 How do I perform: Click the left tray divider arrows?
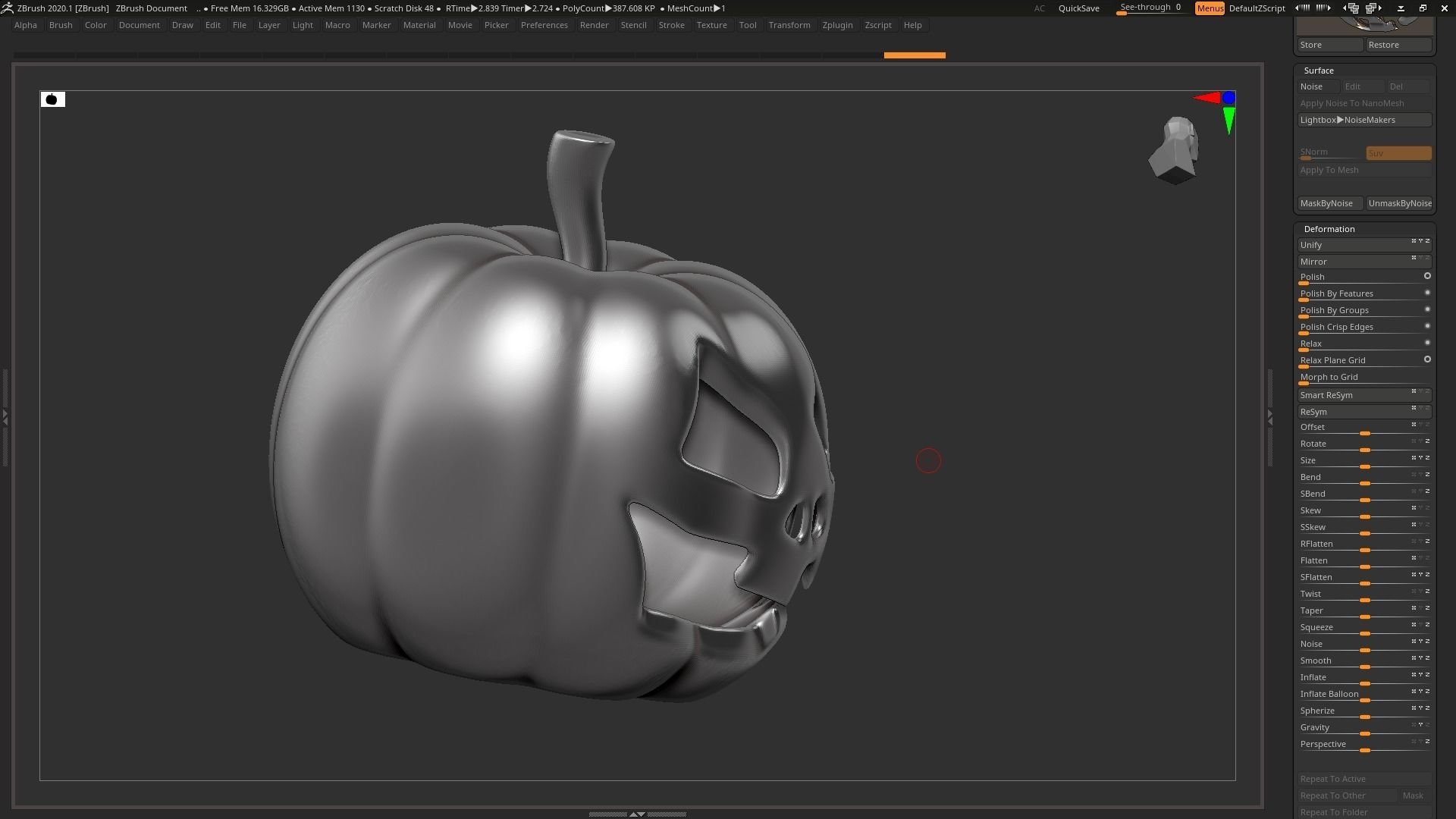click(x=5, y=417)
